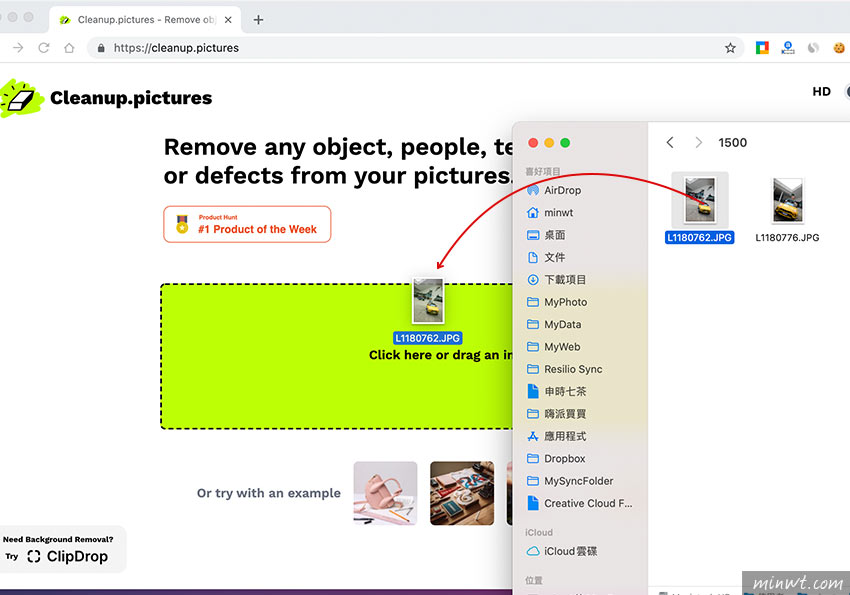Click the Cleanup.pictures site title

(131, 98)
